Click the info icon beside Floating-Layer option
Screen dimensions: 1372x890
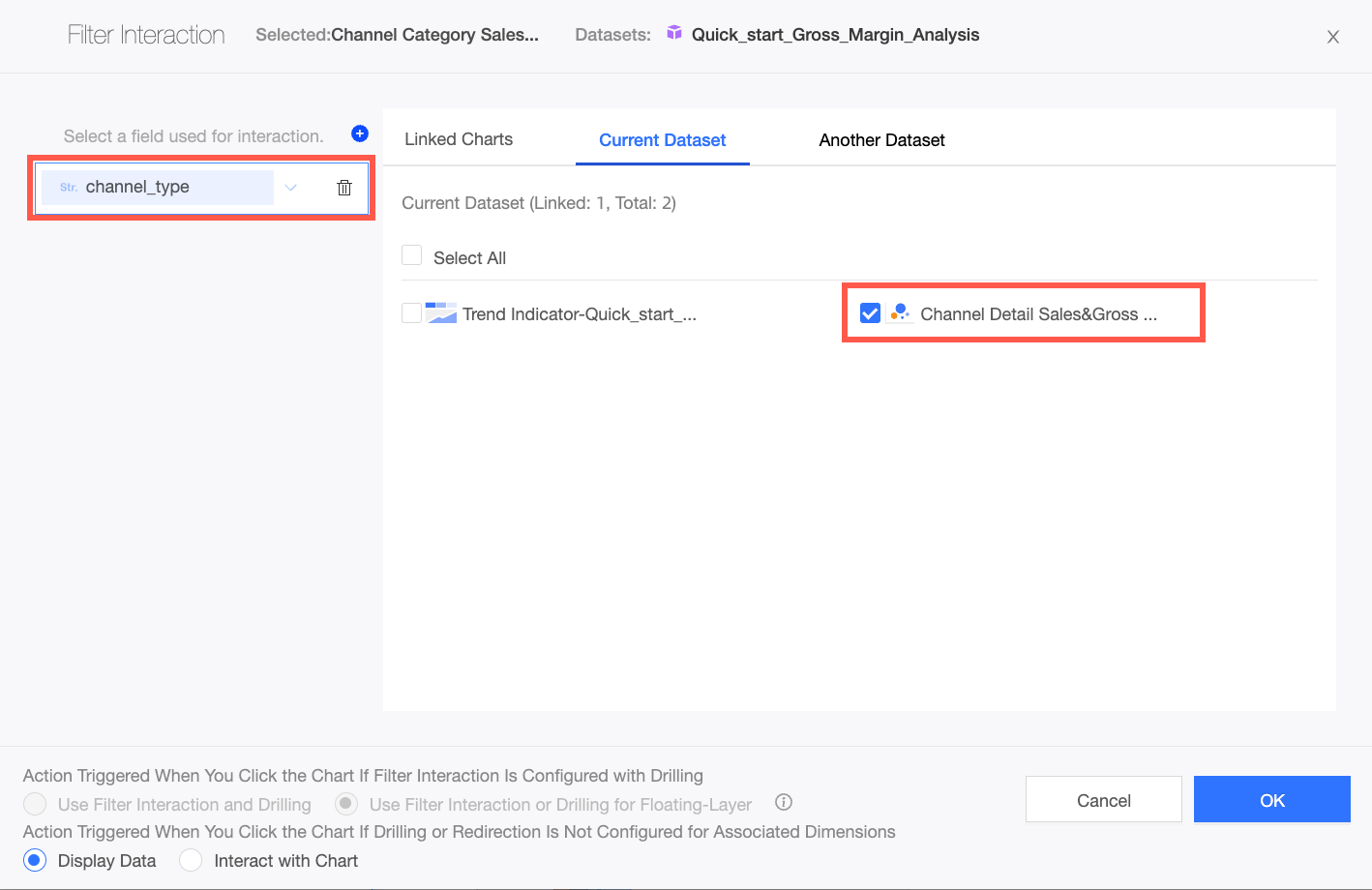click(784, 802)
